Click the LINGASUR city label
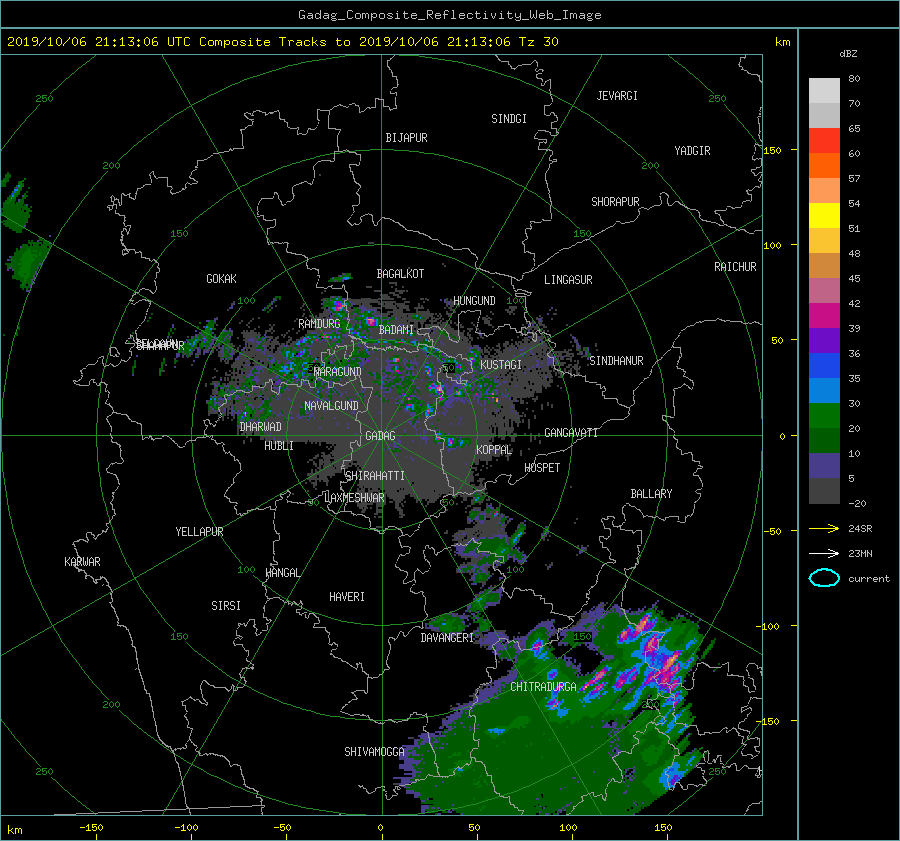 [x=568, y=280]
